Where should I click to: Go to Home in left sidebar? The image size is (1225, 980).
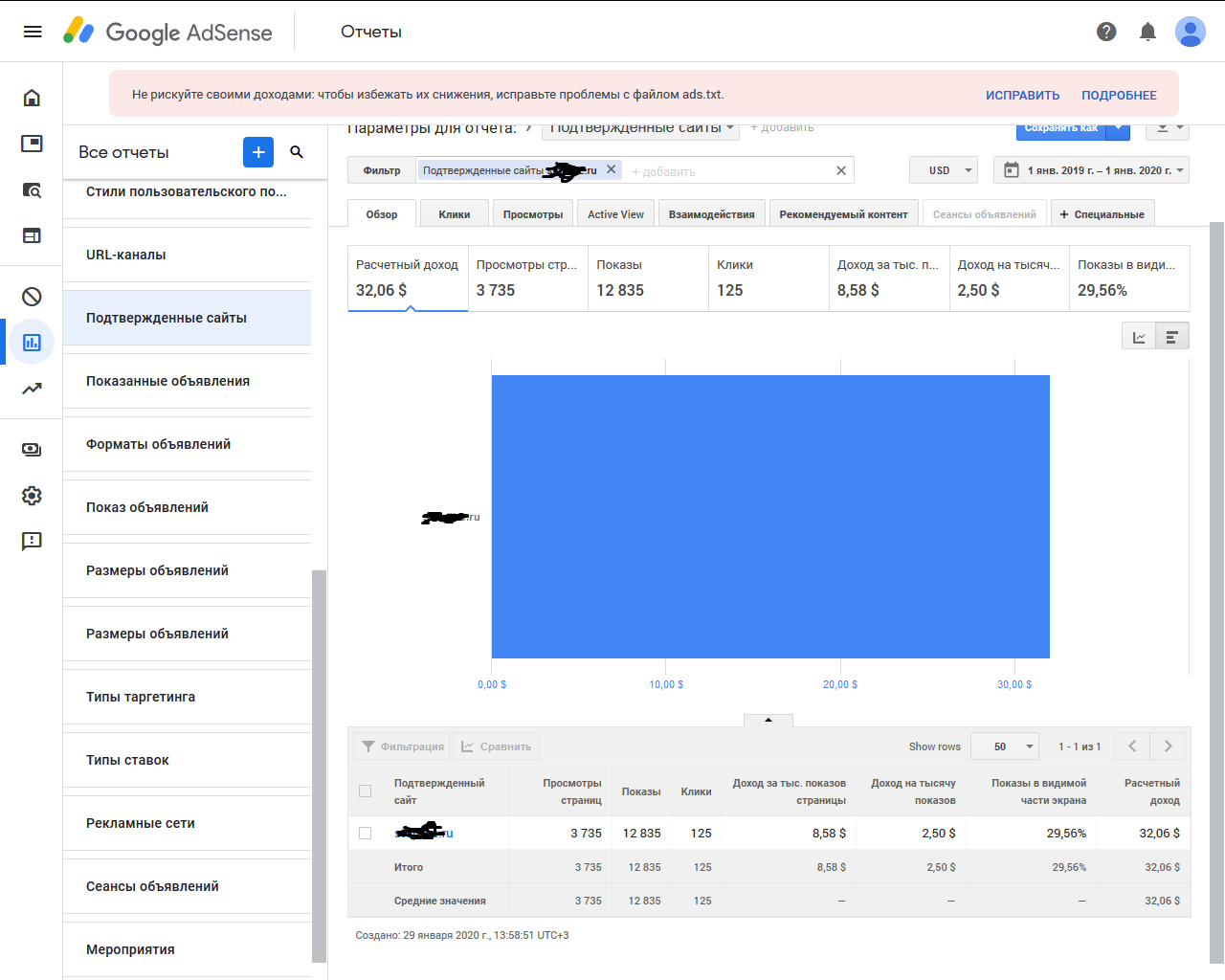click(32, 98)
